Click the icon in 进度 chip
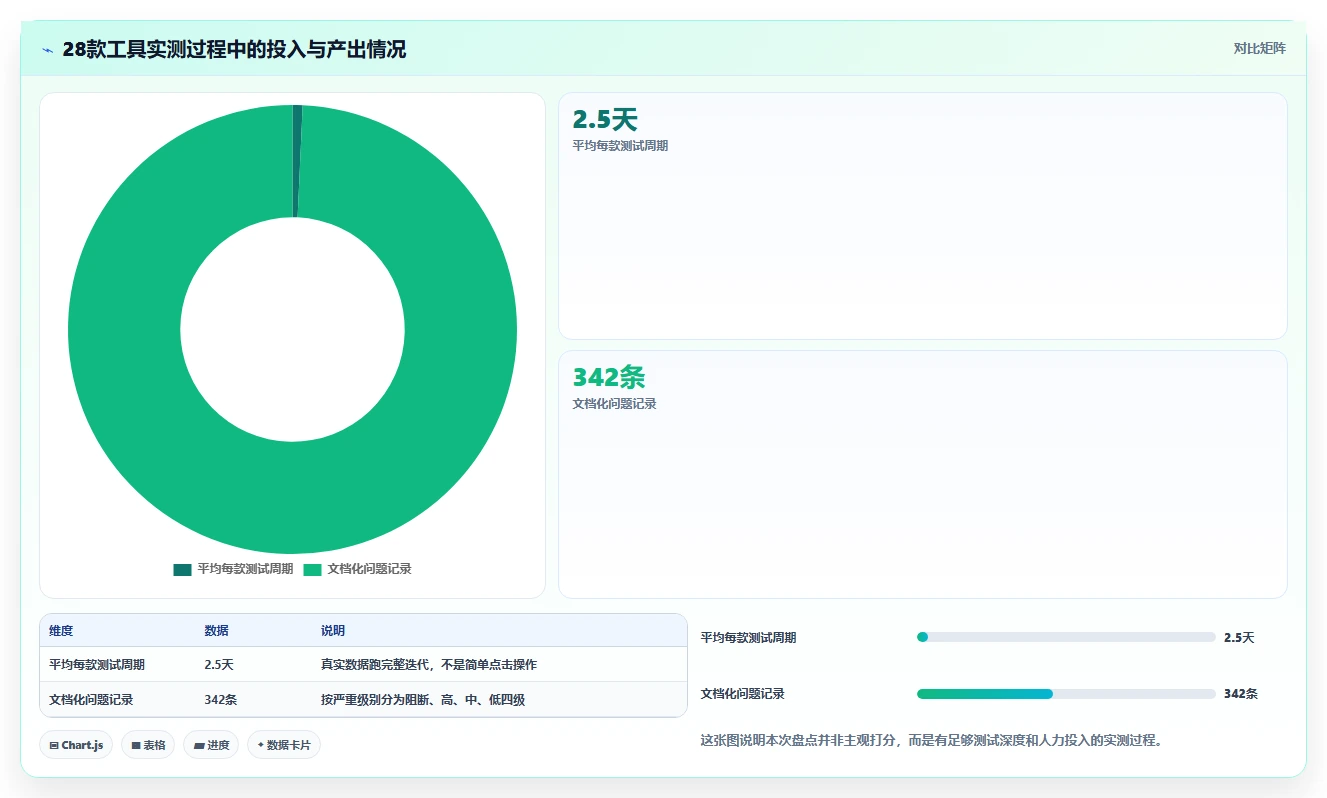Viewport: 1327px width, 798px height. (x=199, y=746)
